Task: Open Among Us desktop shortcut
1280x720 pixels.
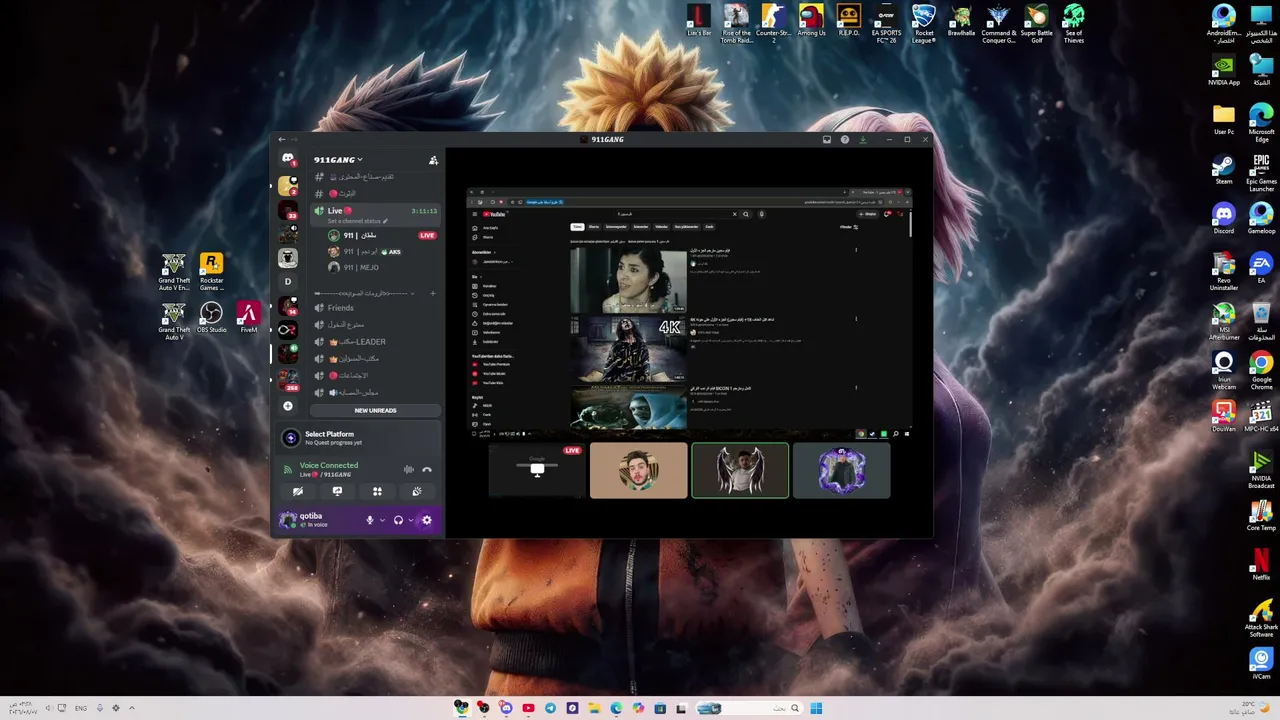Action: [811, 20]
